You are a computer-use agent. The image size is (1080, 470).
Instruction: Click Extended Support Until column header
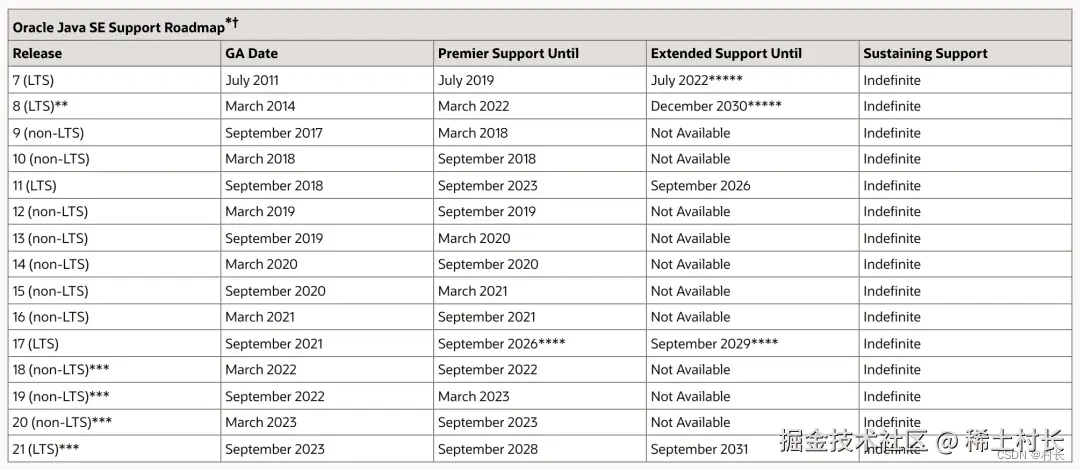pyautogui.click(x=726, y=54)
